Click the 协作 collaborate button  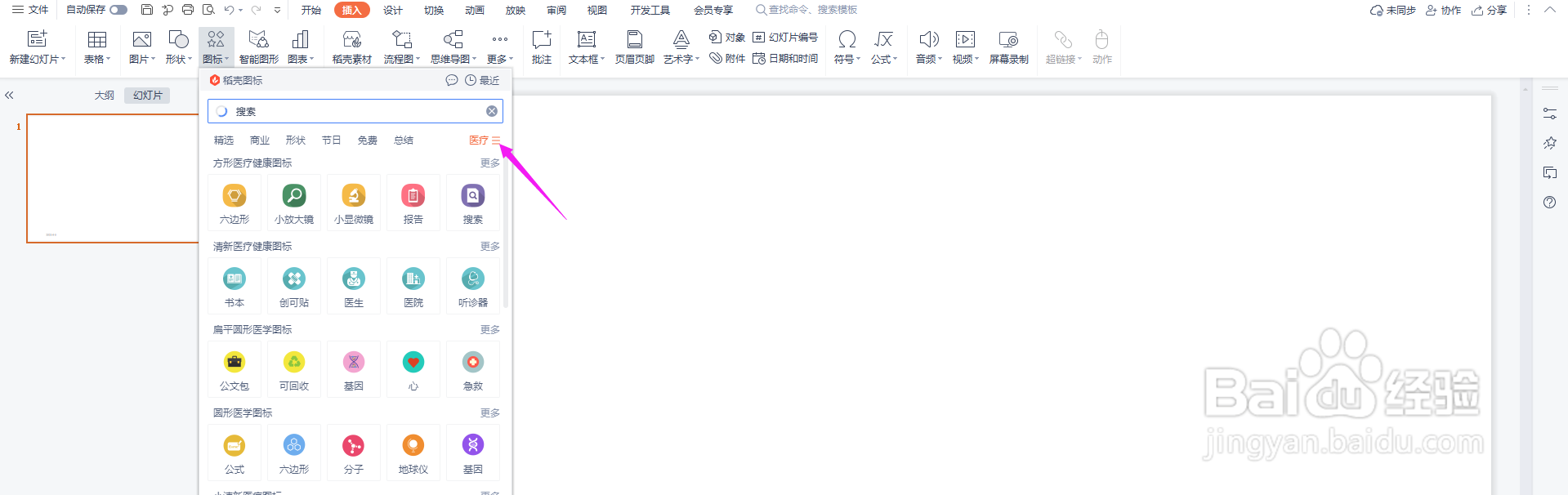(x=1443, y=10)
